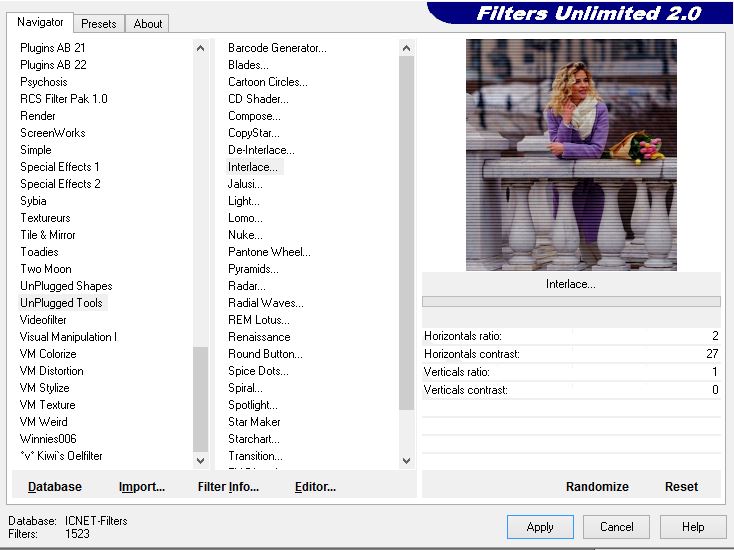Click the Apply button
Screen dimensions: 734x550
[x=540, y=527]
